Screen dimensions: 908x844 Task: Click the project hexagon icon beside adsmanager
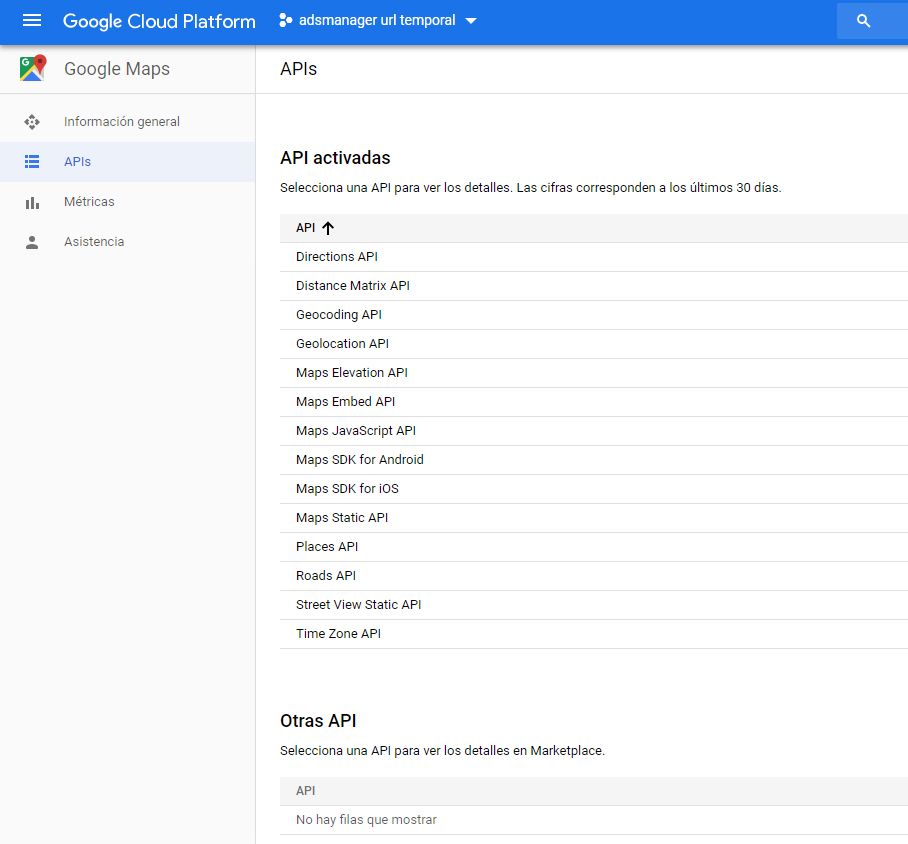(285, 20)
